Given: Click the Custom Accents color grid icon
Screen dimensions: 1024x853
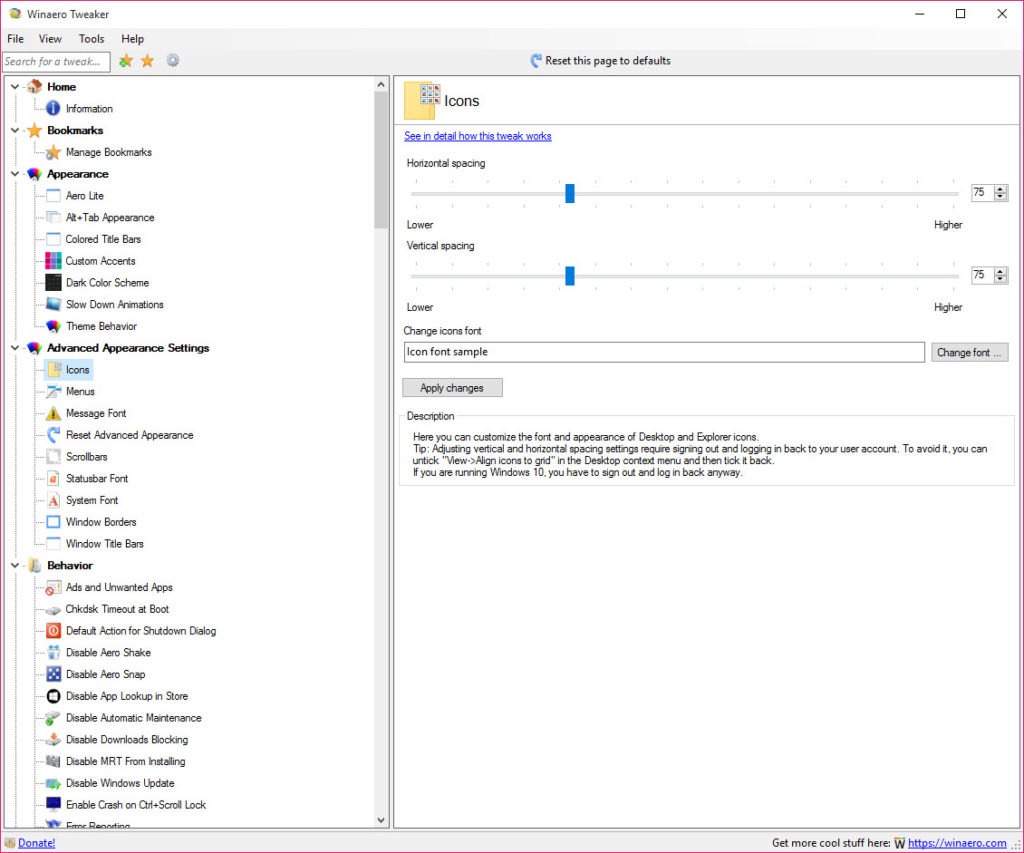Looking at the screenshot, I should (53, 261).
